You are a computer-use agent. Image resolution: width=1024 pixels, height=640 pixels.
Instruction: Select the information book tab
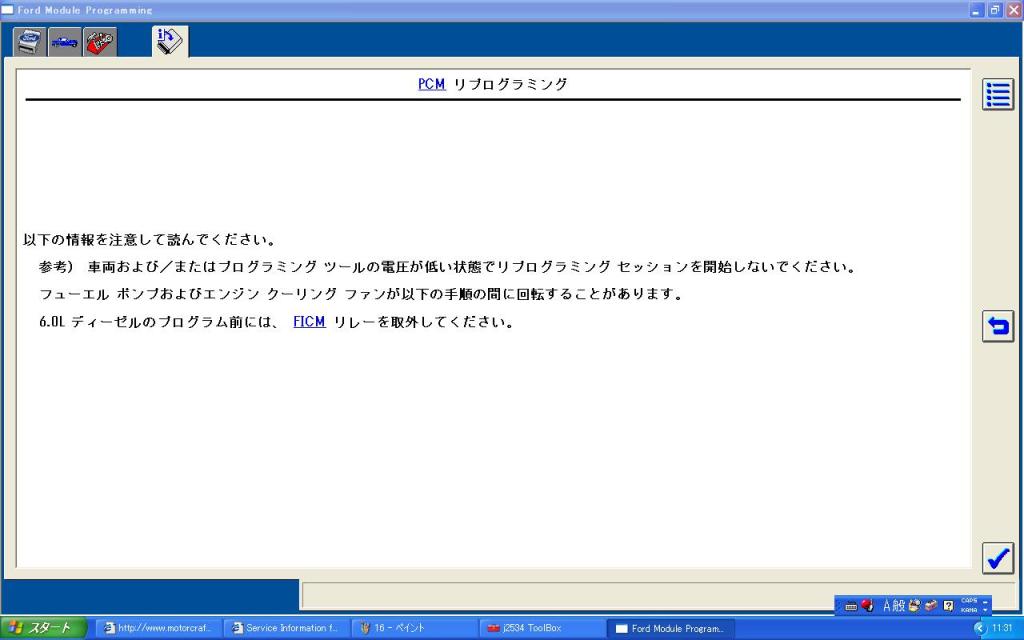click(x=170, y=41)
